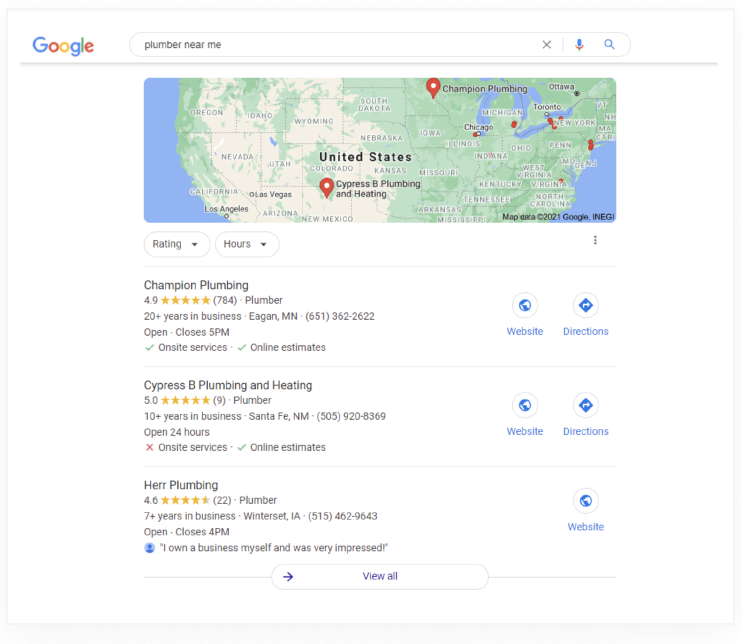The height and width of the screenshot is (644, 742).
Task: Open Cypress B Plumbing website globe icon
Action: (525, 405)
